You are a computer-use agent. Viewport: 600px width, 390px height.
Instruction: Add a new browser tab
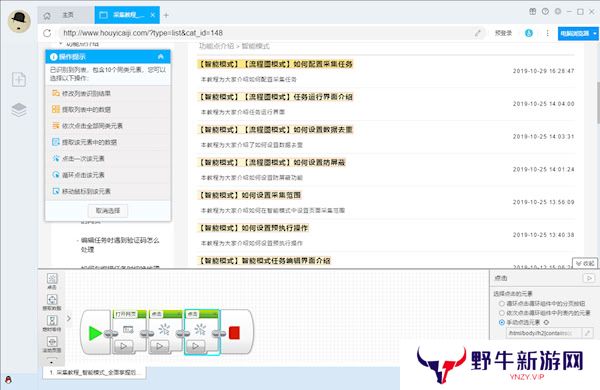pyautogui.click(x=166, y=15)
